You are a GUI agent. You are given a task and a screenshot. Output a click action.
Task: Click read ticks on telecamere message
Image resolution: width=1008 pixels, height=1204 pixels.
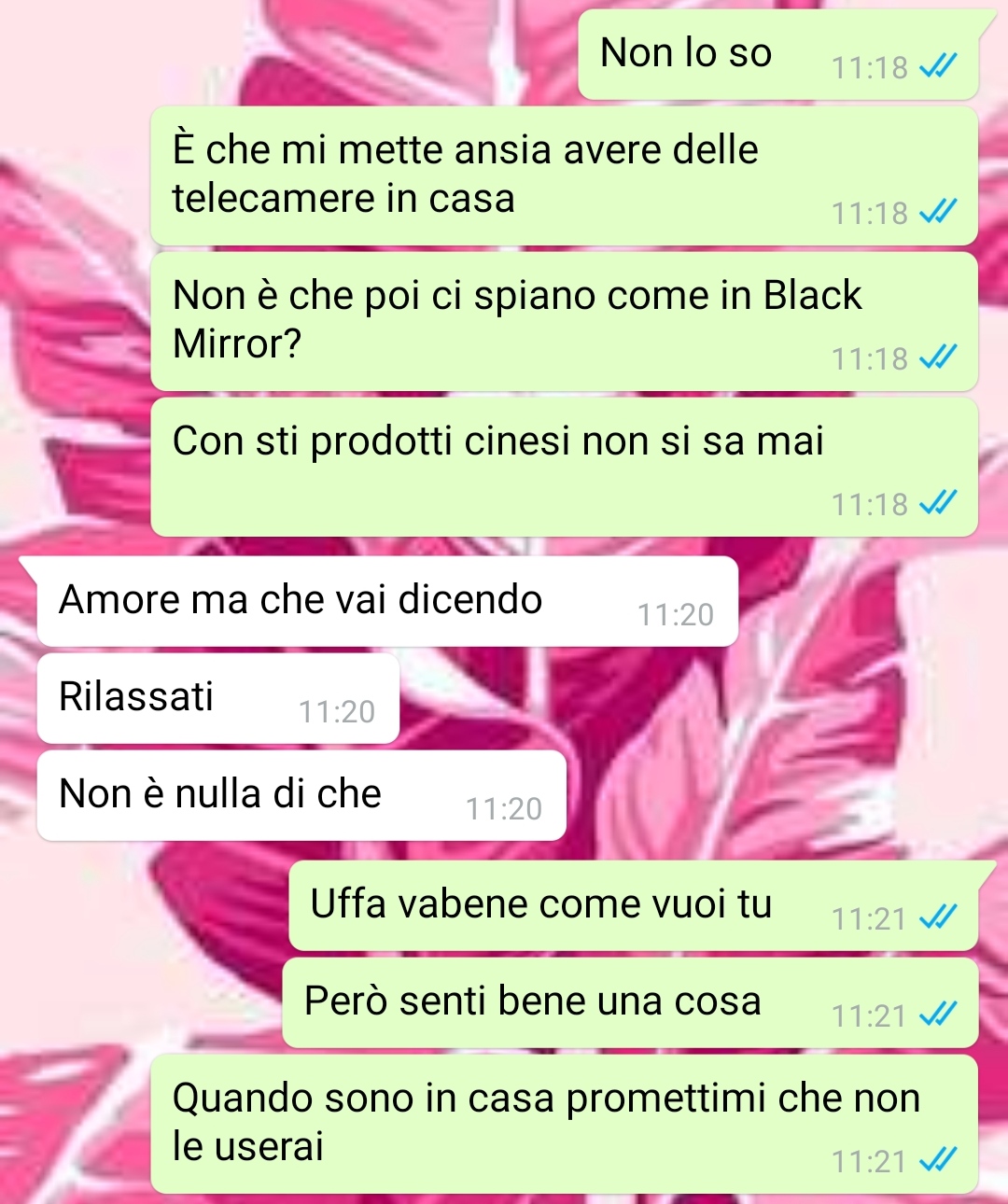click(x=938, y=213)
